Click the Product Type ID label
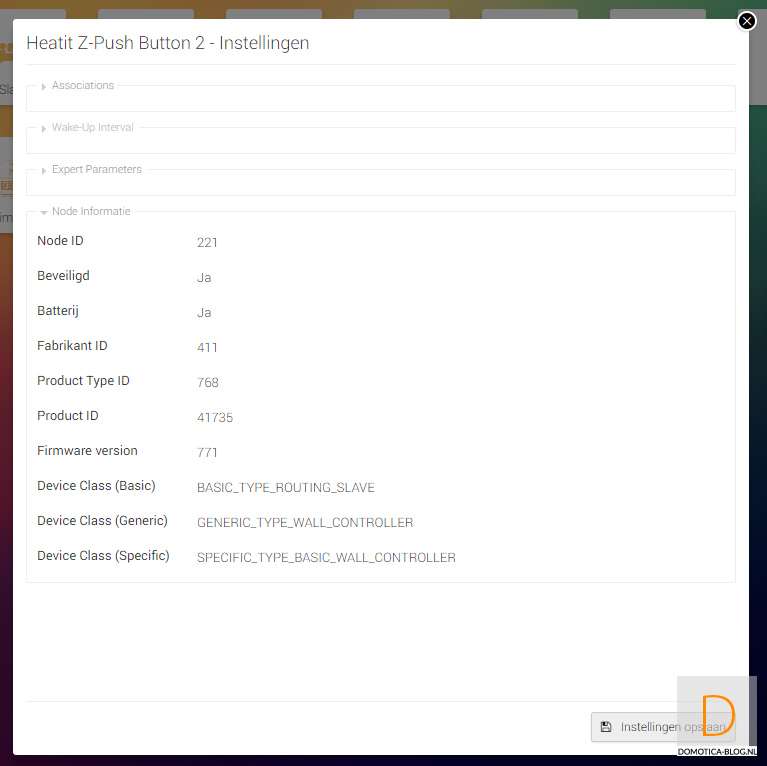Screen dimensions: 767x766 83,381
